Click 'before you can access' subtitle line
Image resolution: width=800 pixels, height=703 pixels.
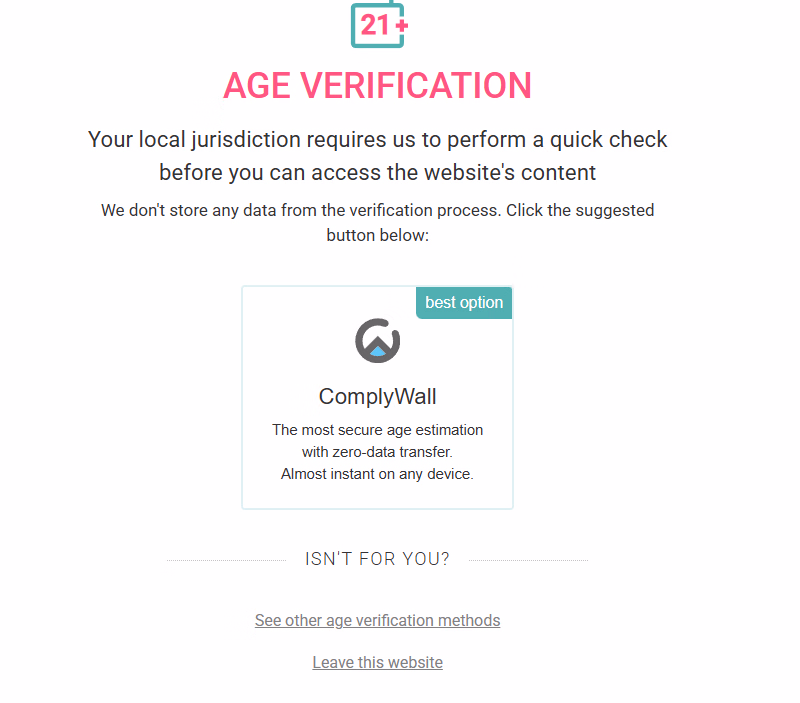(377, 172)
